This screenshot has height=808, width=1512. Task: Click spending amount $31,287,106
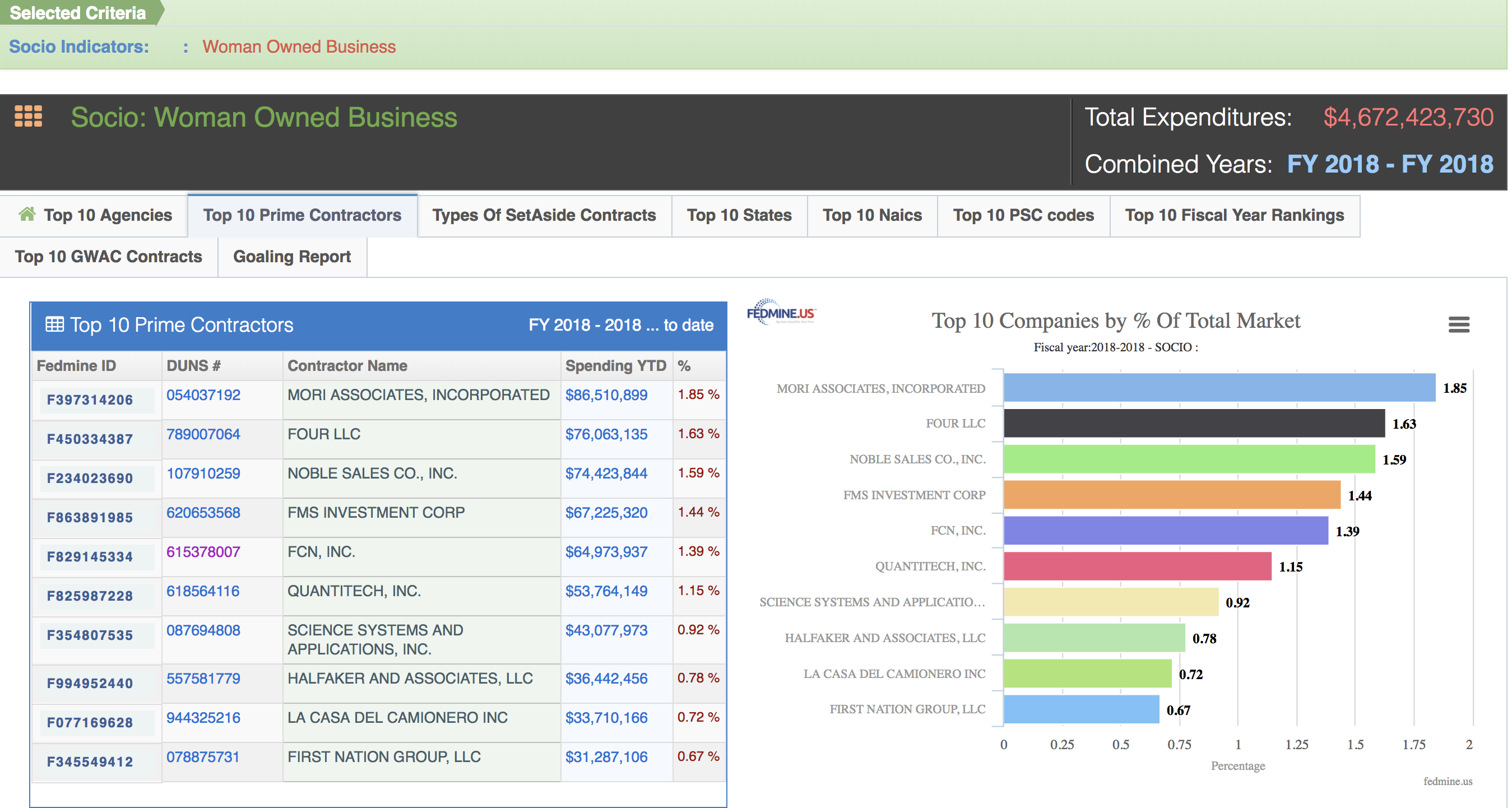(606, 758)
